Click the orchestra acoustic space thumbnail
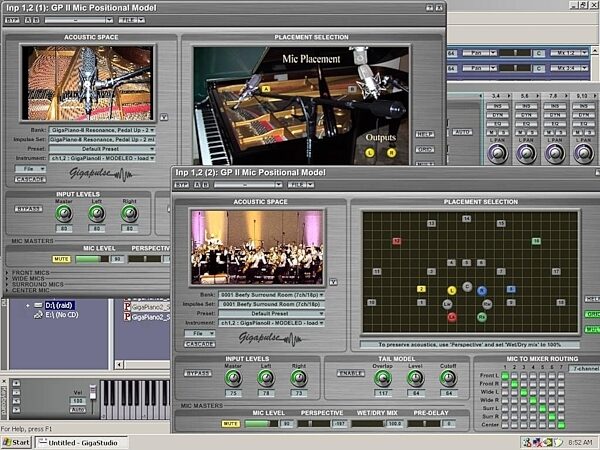 tap(257, 248)
